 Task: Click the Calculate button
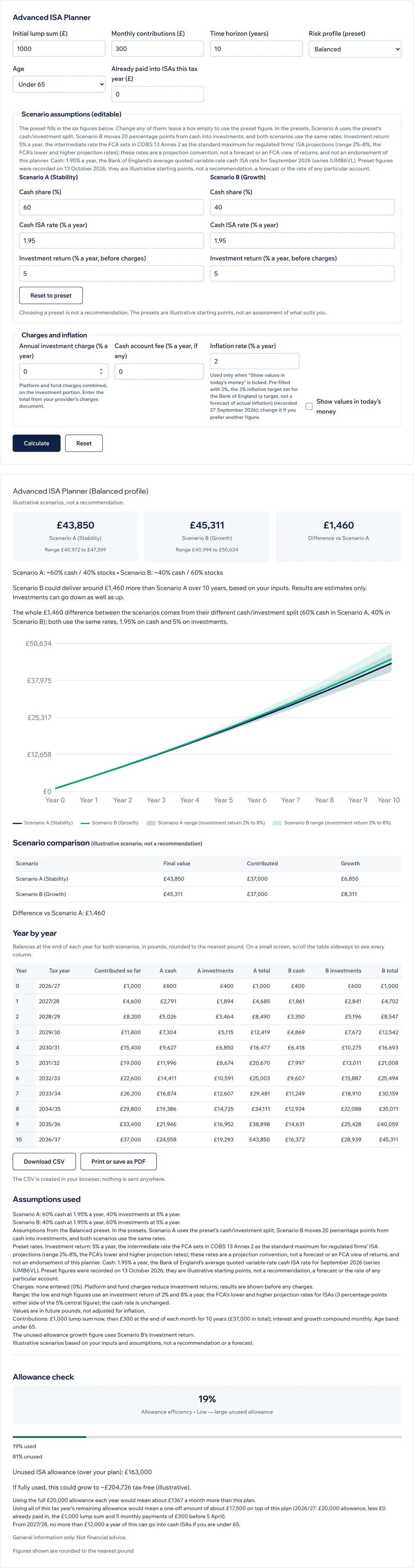point(37,443)
